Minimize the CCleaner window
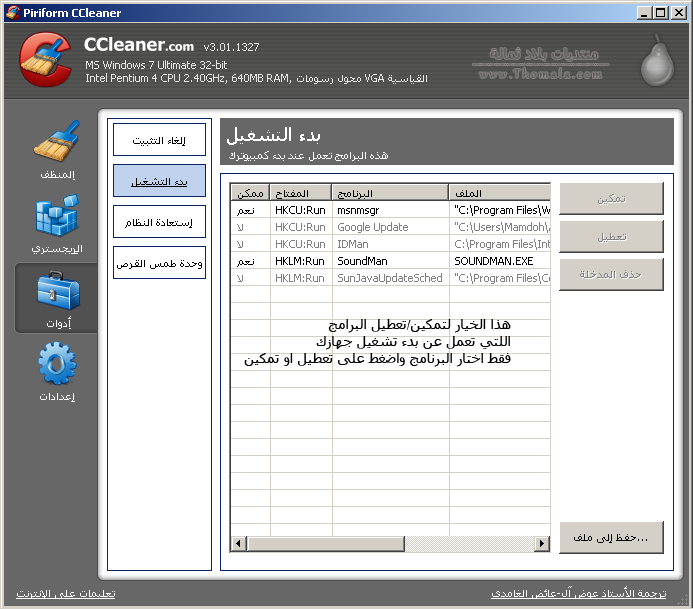Image resolution: width=693 pixels, height=609 pixels. coord(644,13)
